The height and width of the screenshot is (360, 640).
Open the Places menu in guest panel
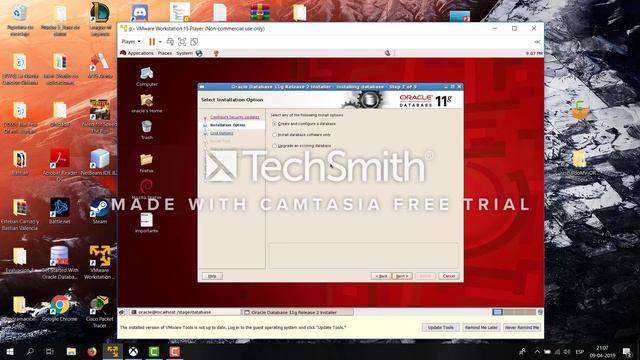point(165,53)
